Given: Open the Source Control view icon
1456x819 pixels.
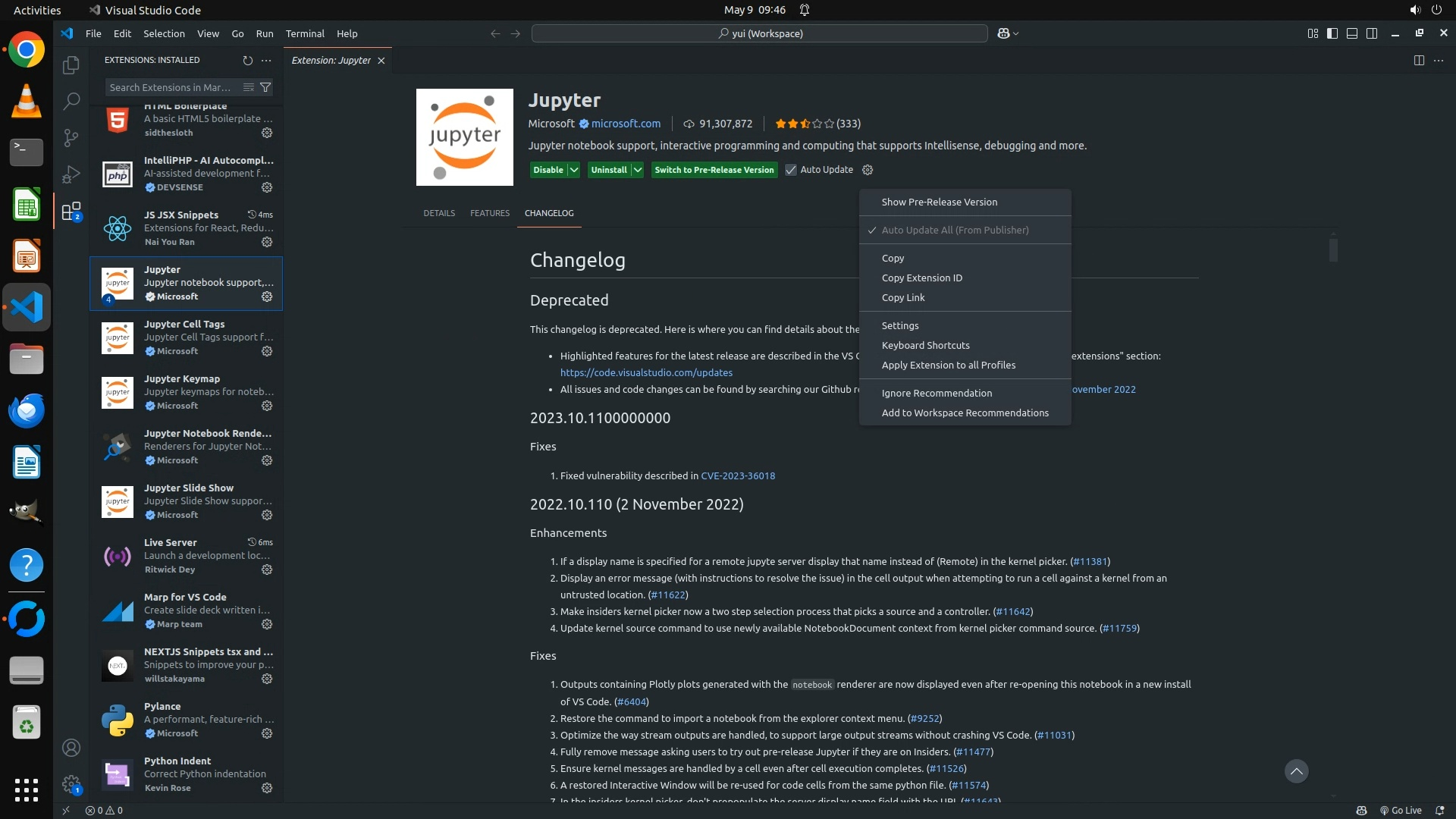Looking at the screenshot, I should (x=71, y=137).
